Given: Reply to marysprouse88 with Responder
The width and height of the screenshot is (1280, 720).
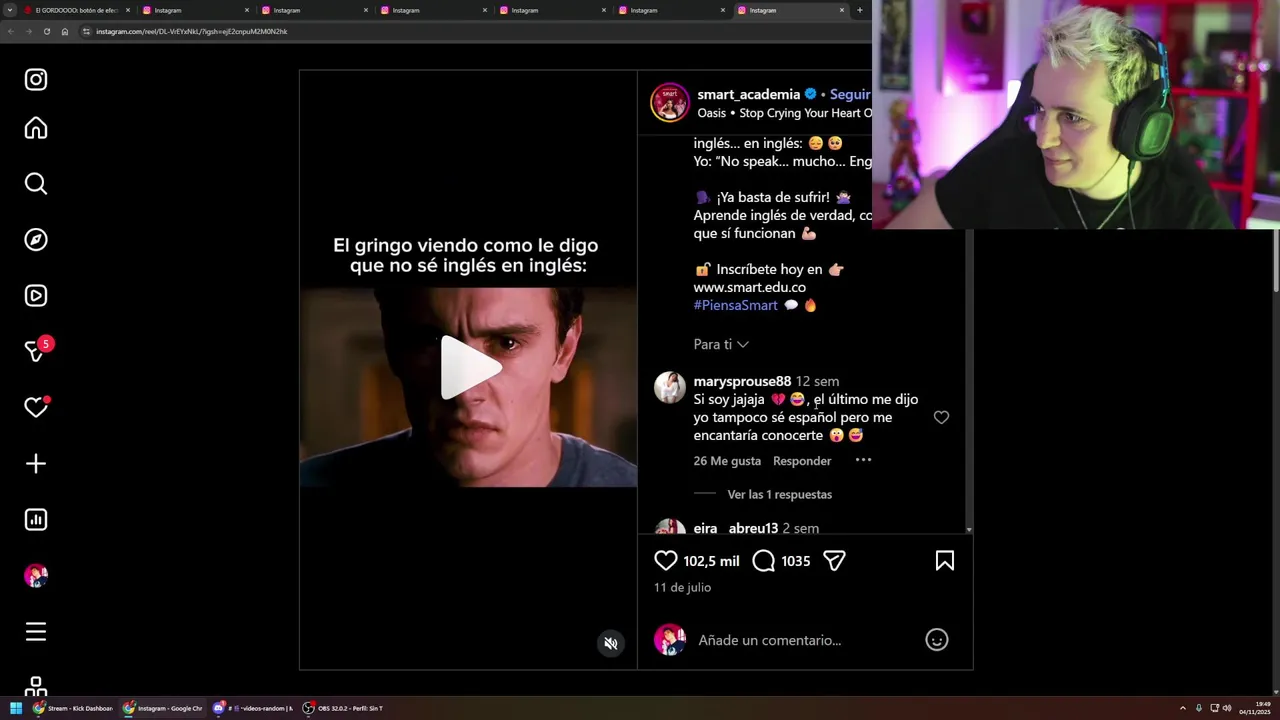Looking at the screenshot, I should click(802, 461).
